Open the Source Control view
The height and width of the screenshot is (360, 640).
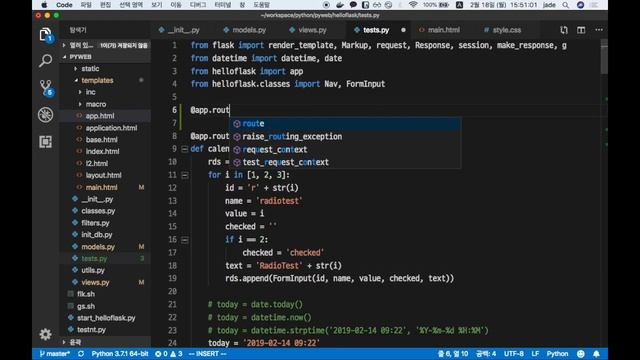click(x=46, y=88)
